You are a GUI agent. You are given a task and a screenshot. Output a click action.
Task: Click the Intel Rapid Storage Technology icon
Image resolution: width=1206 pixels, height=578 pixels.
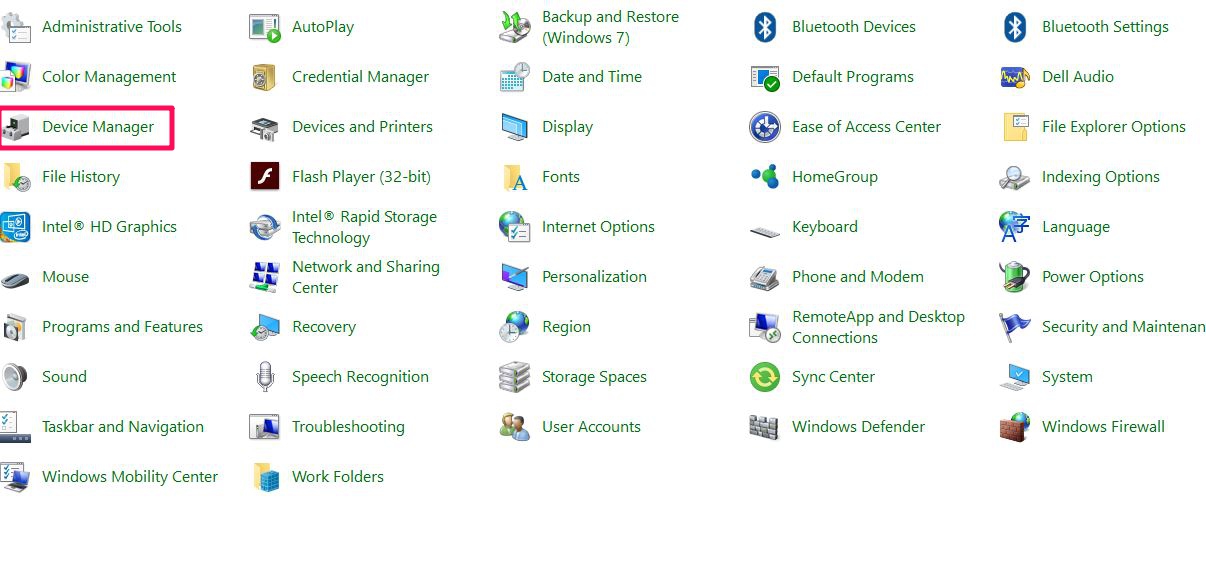click(x=265, y=227)
